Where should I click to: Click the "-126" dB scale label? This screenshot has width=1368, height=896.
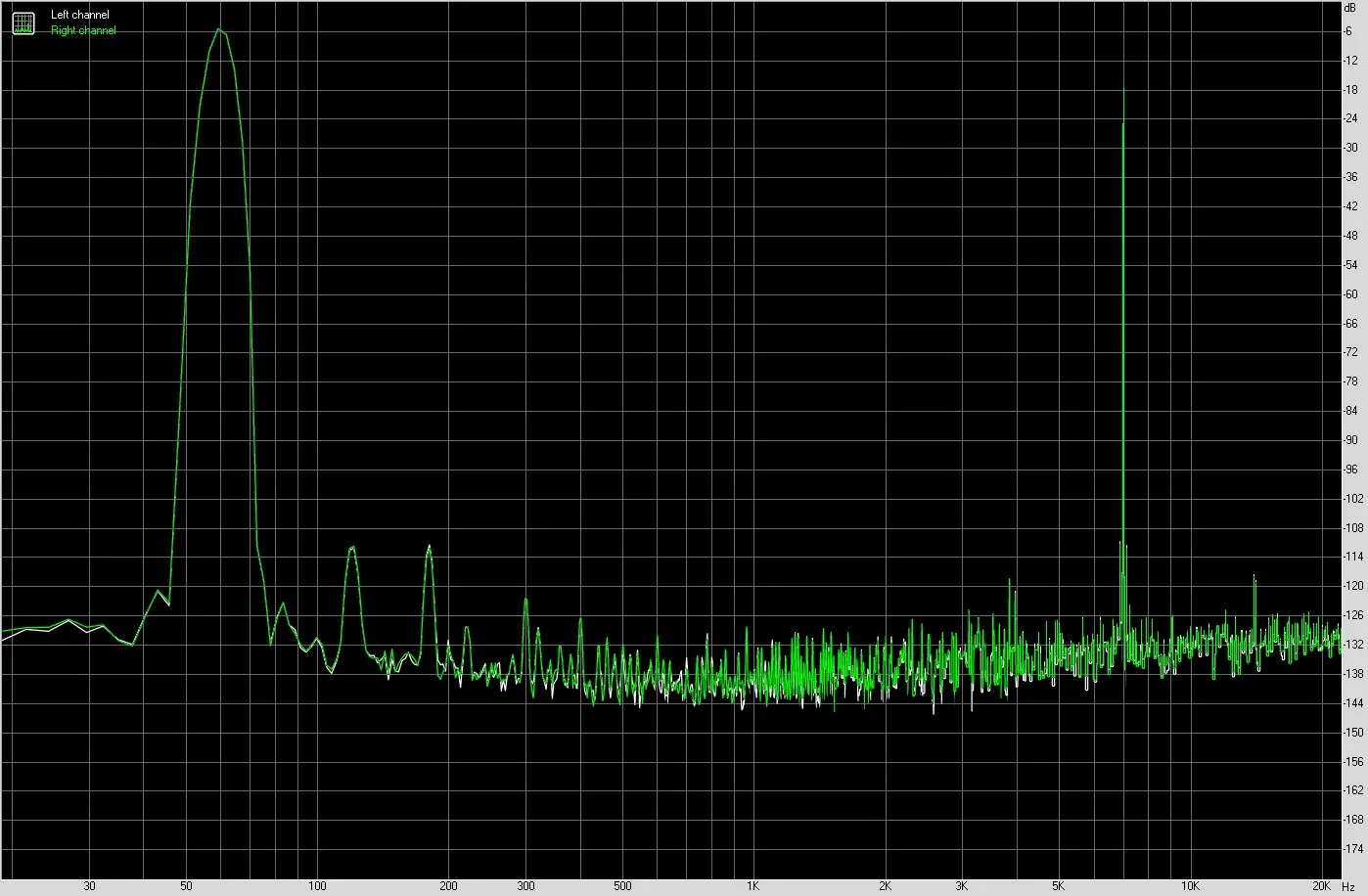tap(1353, 615)
